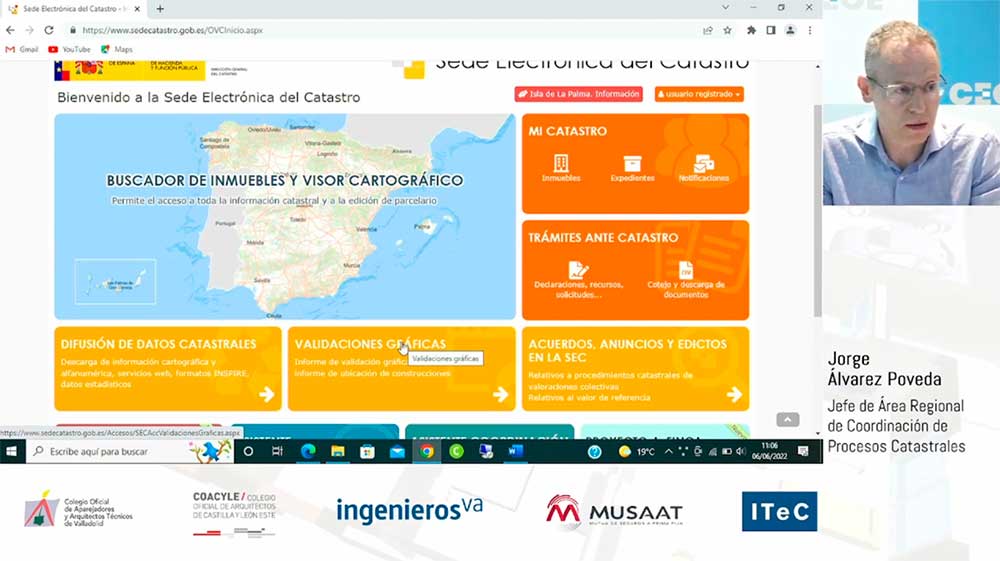
Task: Open Expedientes icon in Mi Catastro
Action: [632, 167]
